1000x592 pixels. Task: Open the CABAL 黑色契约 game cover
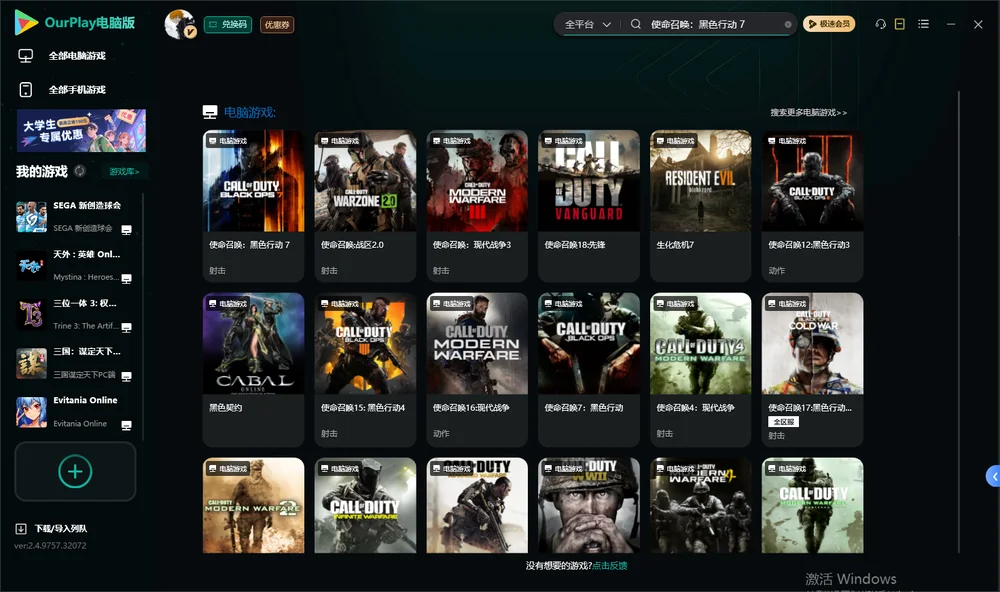[254, 343]
